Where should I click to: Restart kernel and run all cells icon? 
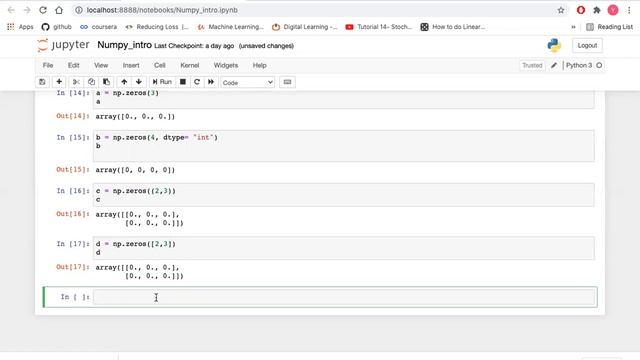pos(211,82)
